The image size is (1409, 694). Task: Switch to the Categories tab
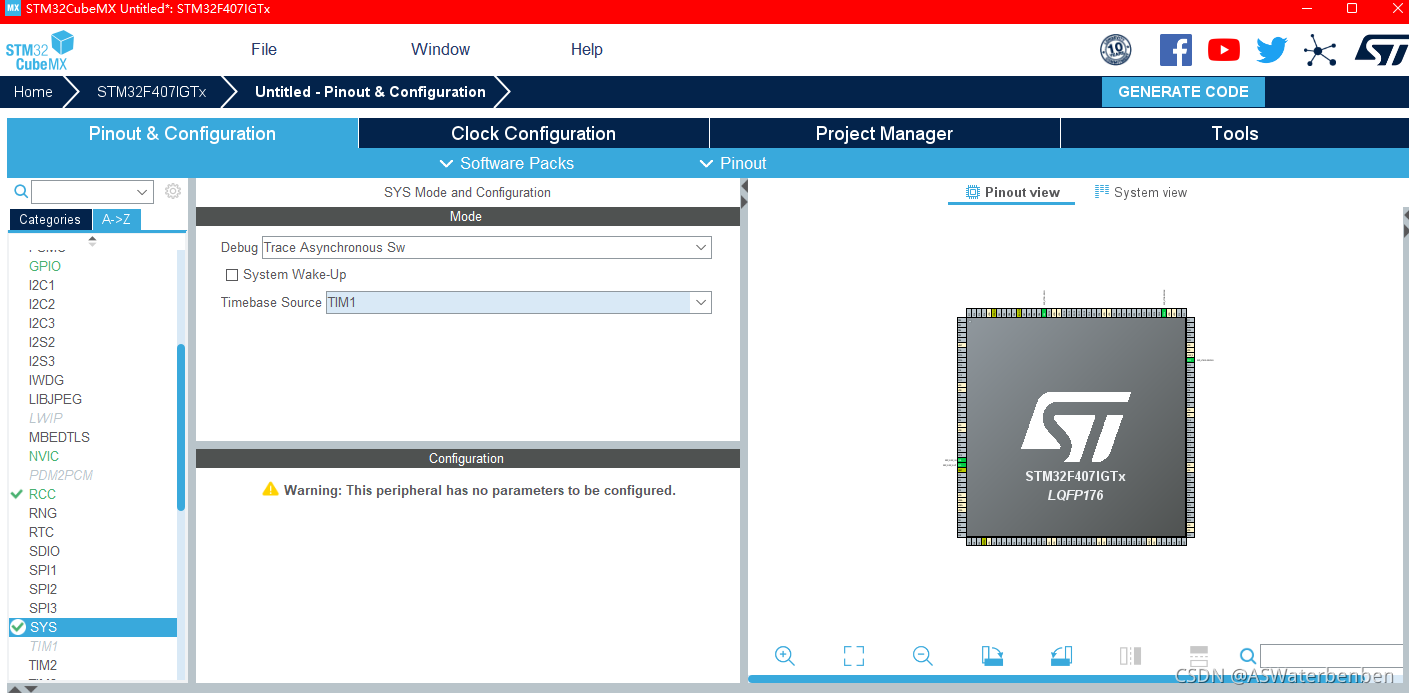[x=50, y=220]
